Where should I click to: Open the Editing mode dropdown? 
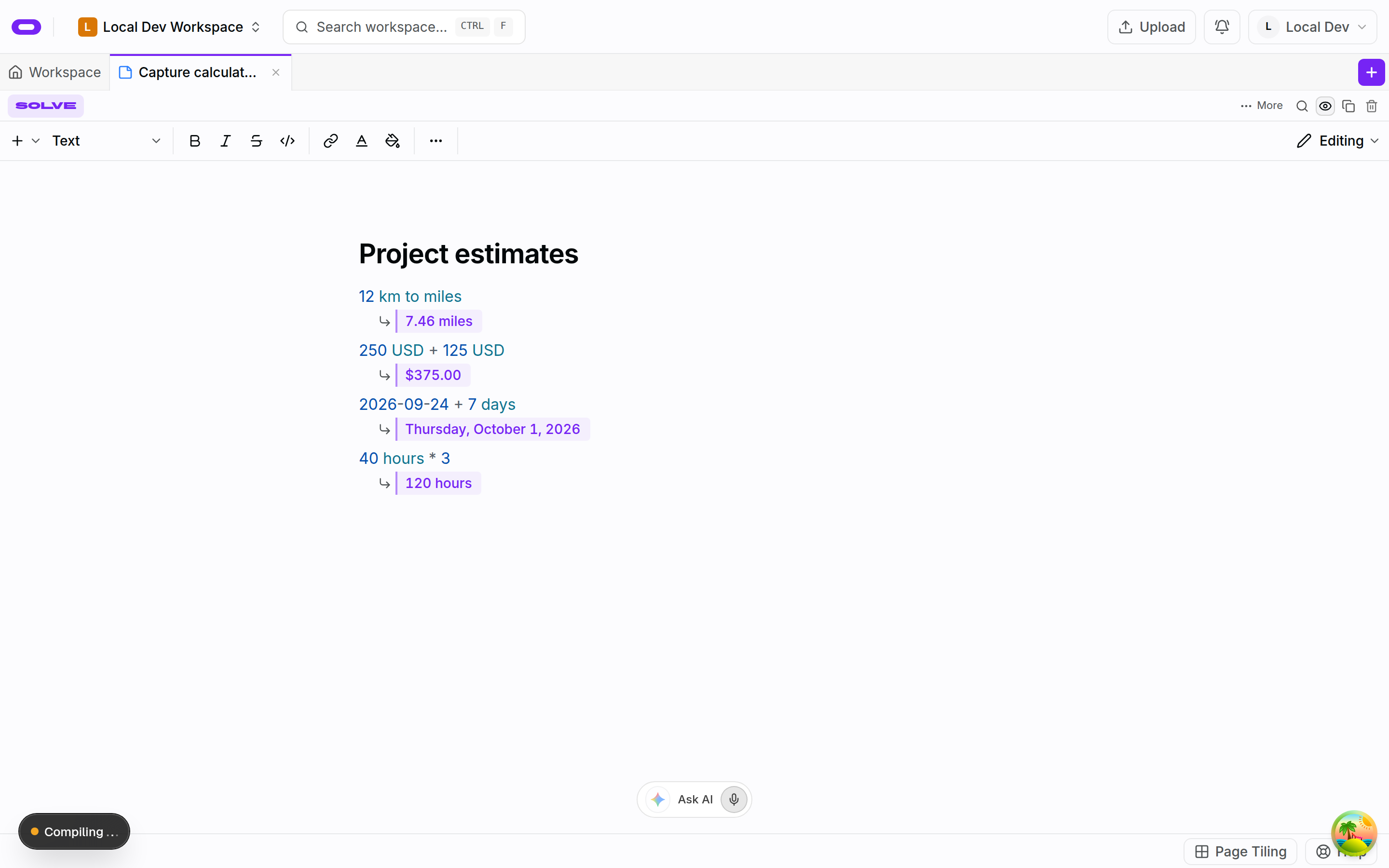(1337, 141)
